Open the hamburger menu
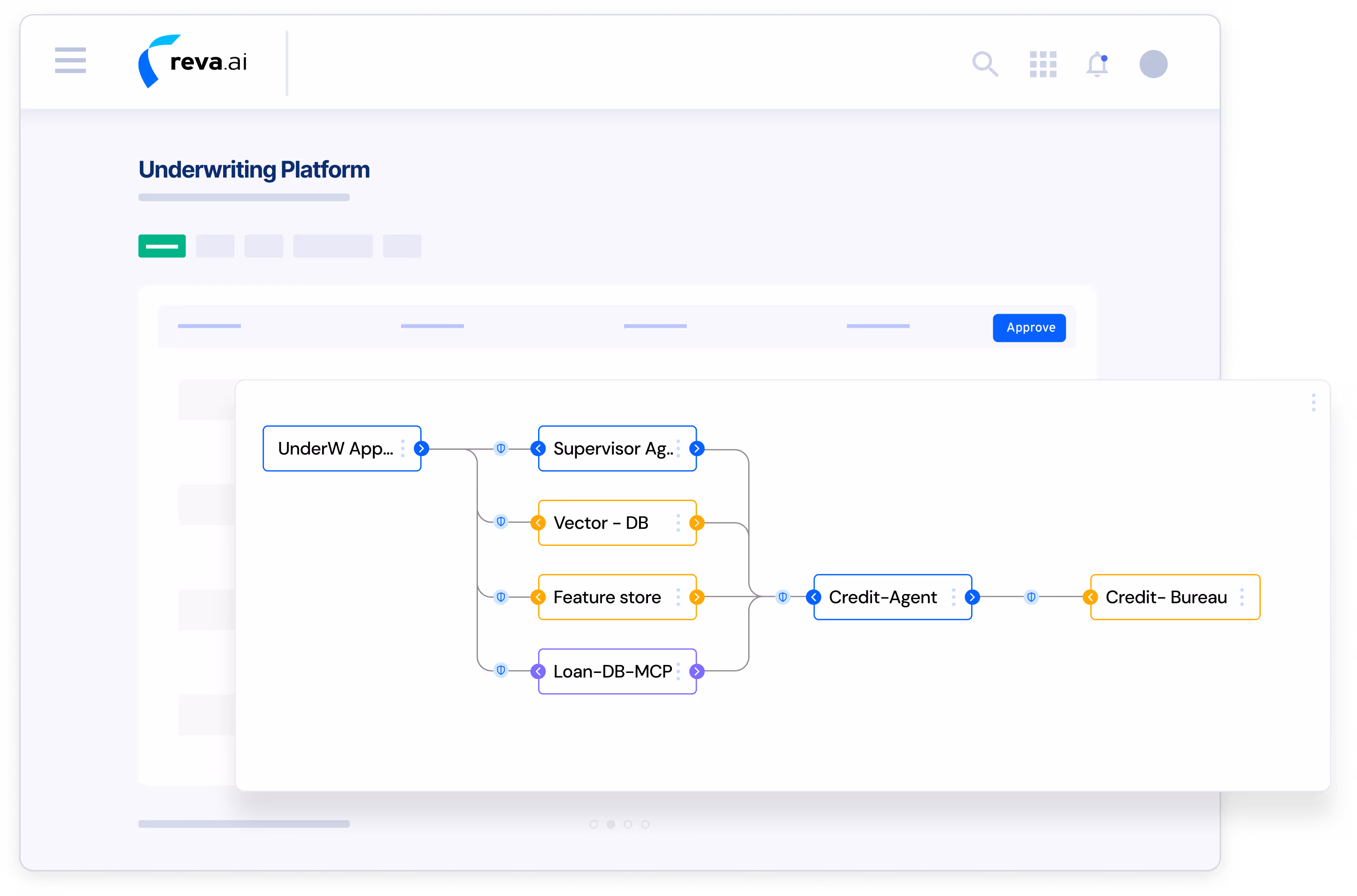The image size is (1357, 896). click(70, 60)
